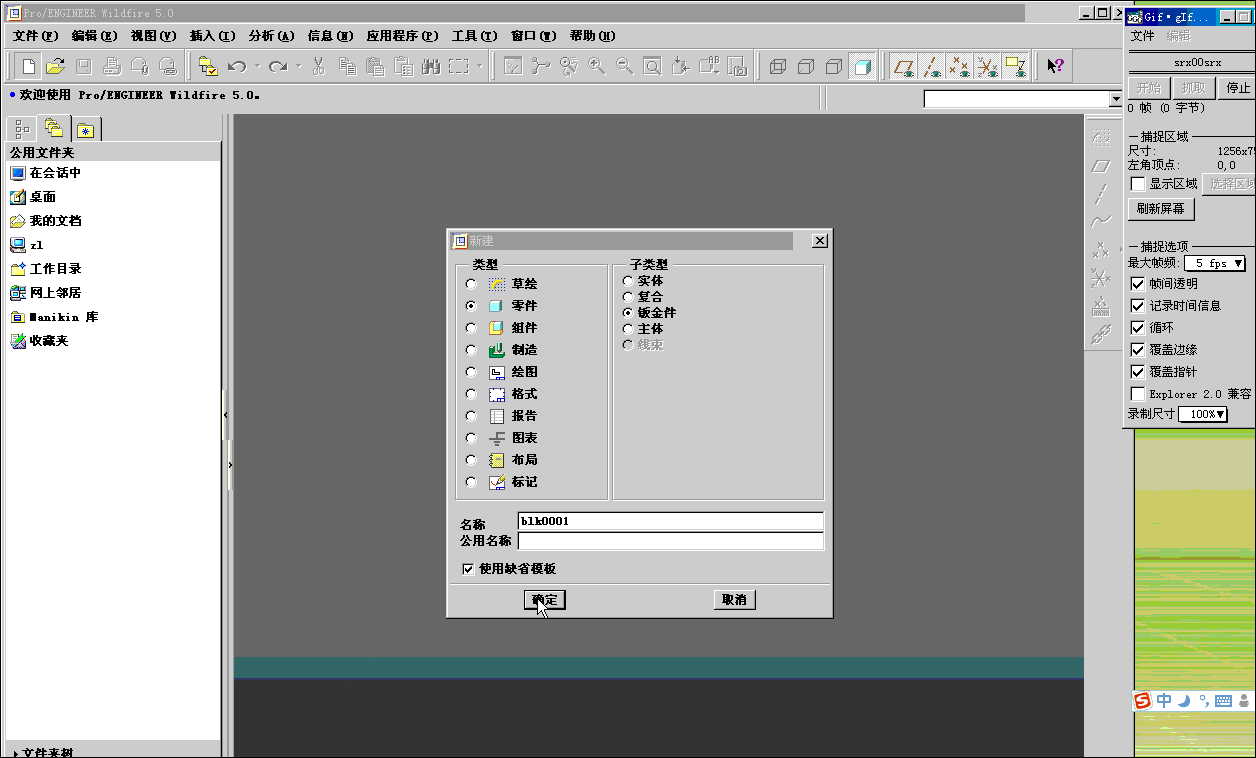Open the folder browser navigator tab
Screen dimensions: 1256x758
coord(54,129)
